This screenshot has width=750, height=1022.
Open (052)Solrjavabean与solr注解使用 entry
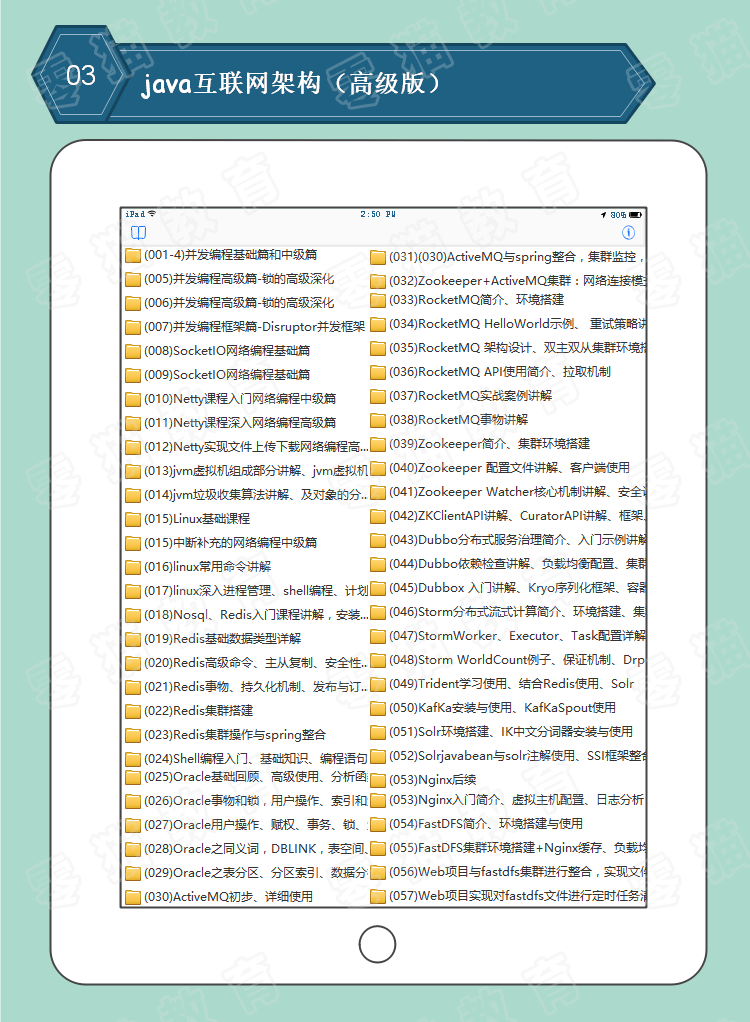517,756
